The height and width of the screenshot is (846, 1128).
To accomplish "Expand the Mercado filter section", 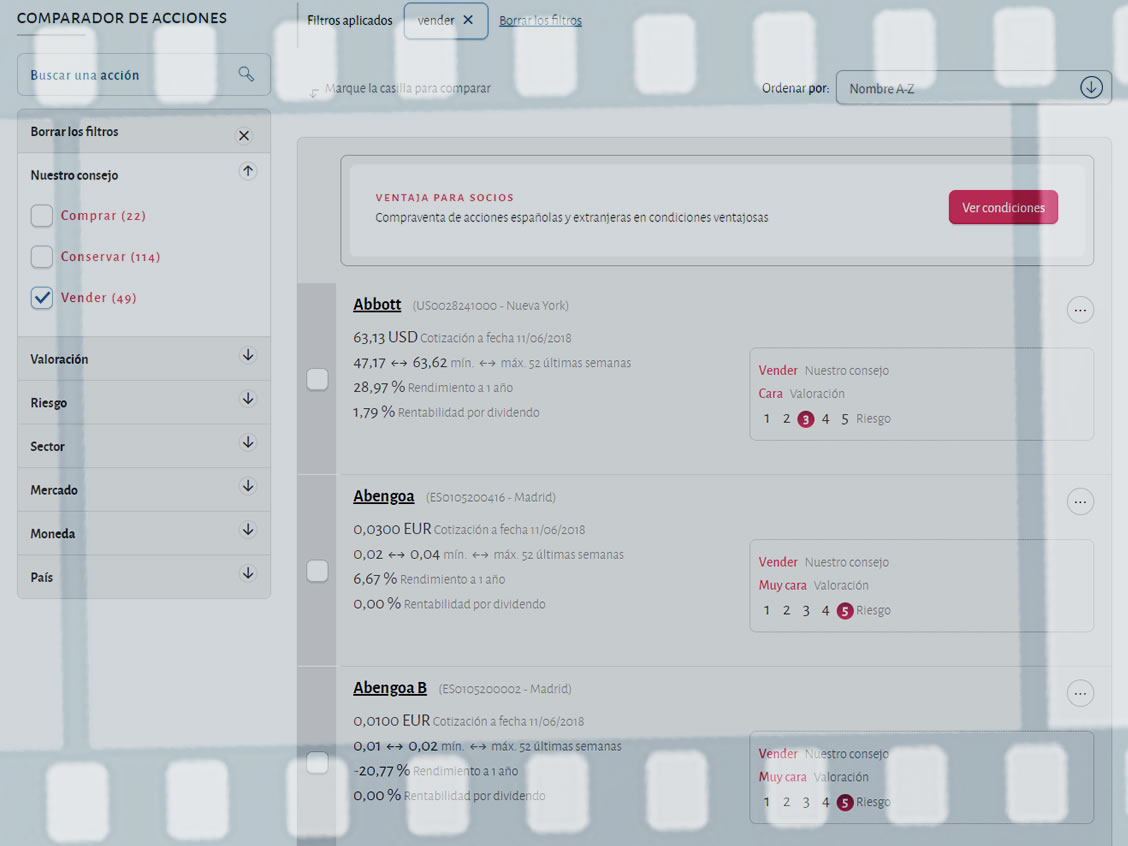I will click(x=248, y=487).
